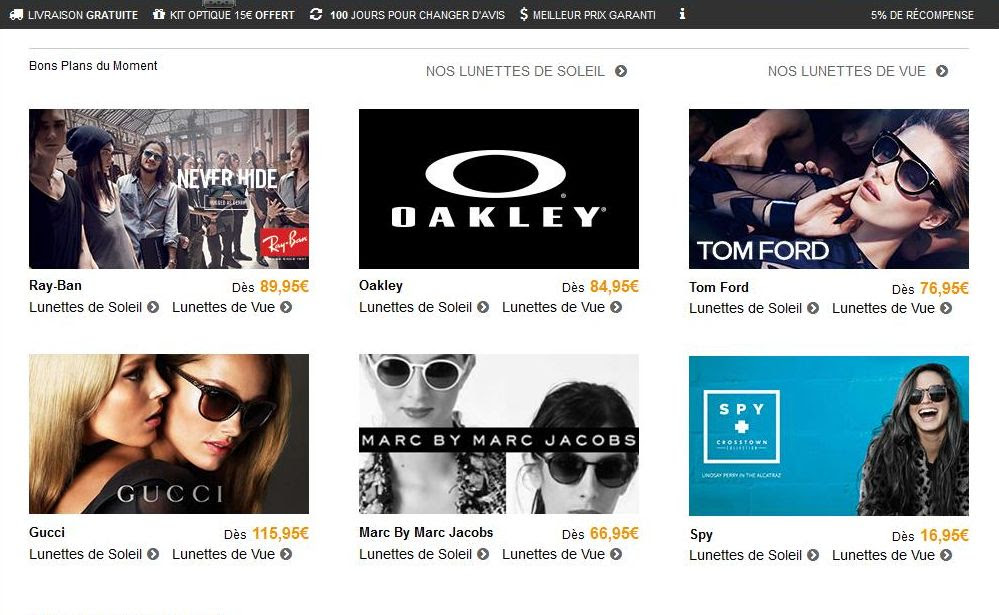Click the Gucci banner image

tap(169, 434)
